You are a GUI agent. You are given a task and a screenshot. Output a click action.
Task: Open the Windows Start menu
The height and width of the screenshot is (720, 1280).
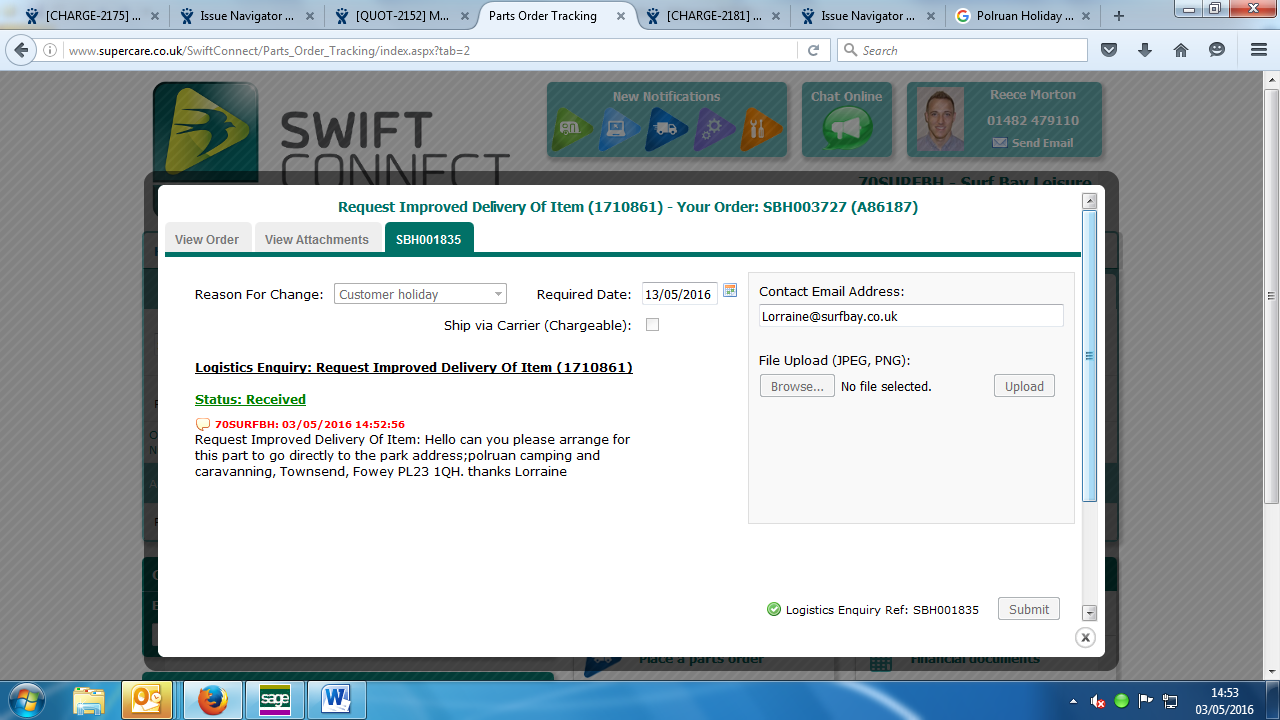(x=25, y=700)
